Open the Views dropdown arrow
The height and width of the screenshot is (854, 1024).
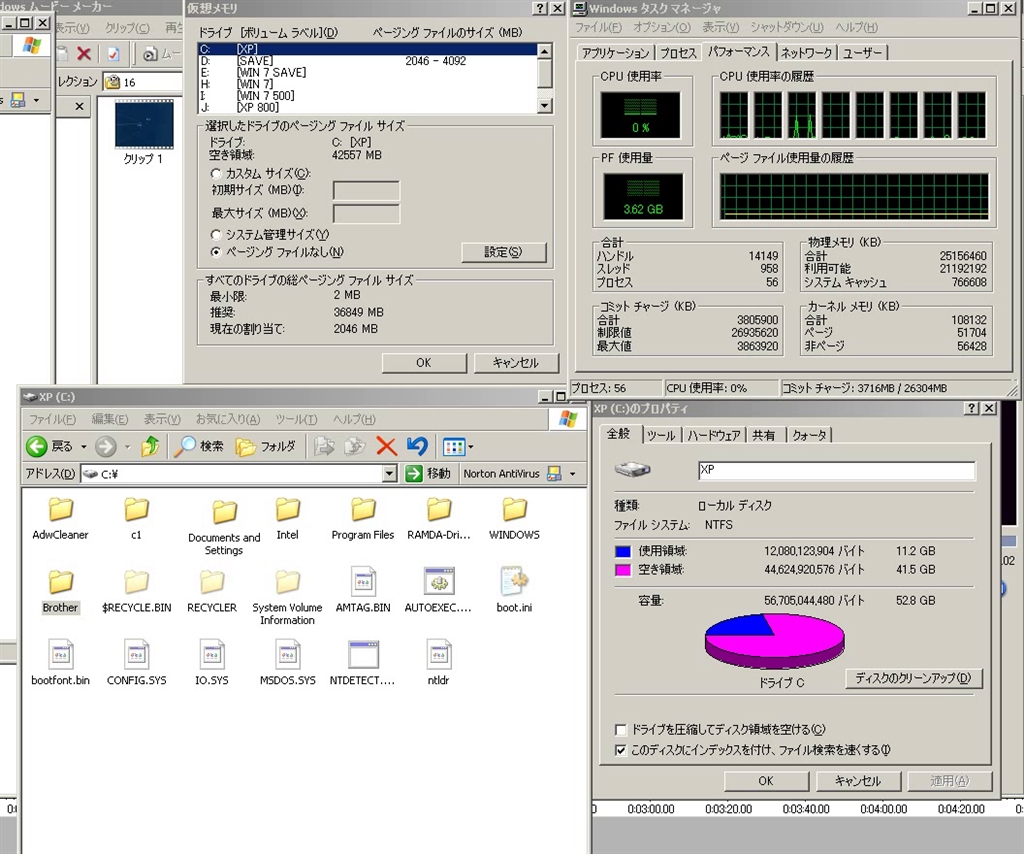point(470,447)
